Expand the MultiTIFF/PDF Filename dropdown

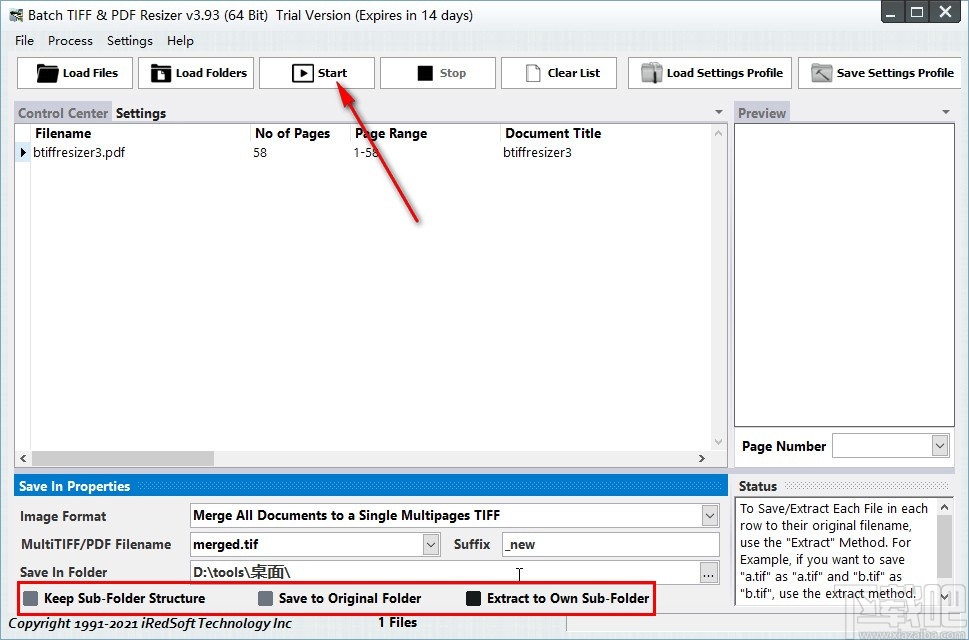(x=430, y=544)
